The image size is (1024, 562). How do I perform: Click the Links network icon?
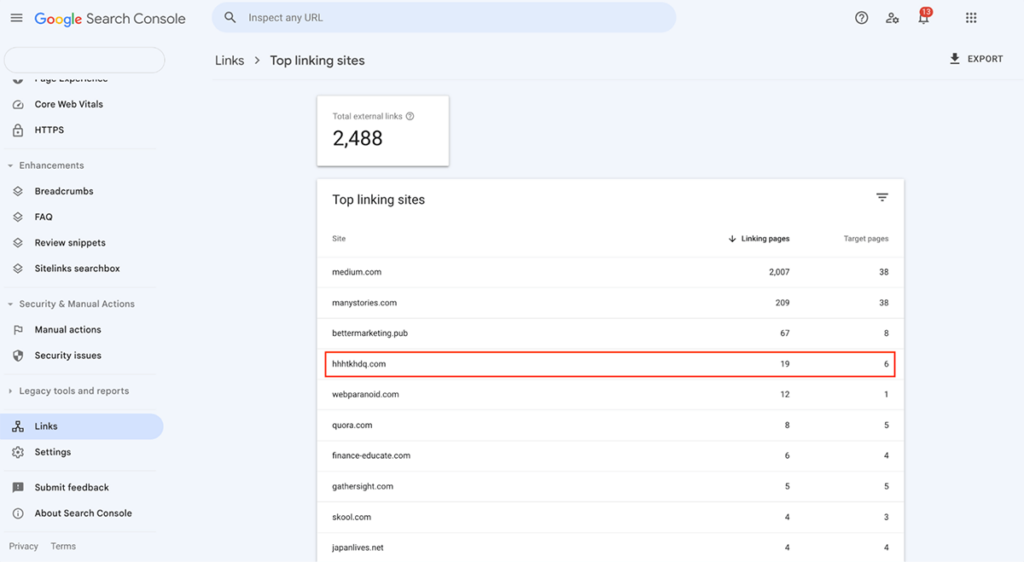(18, 426)
